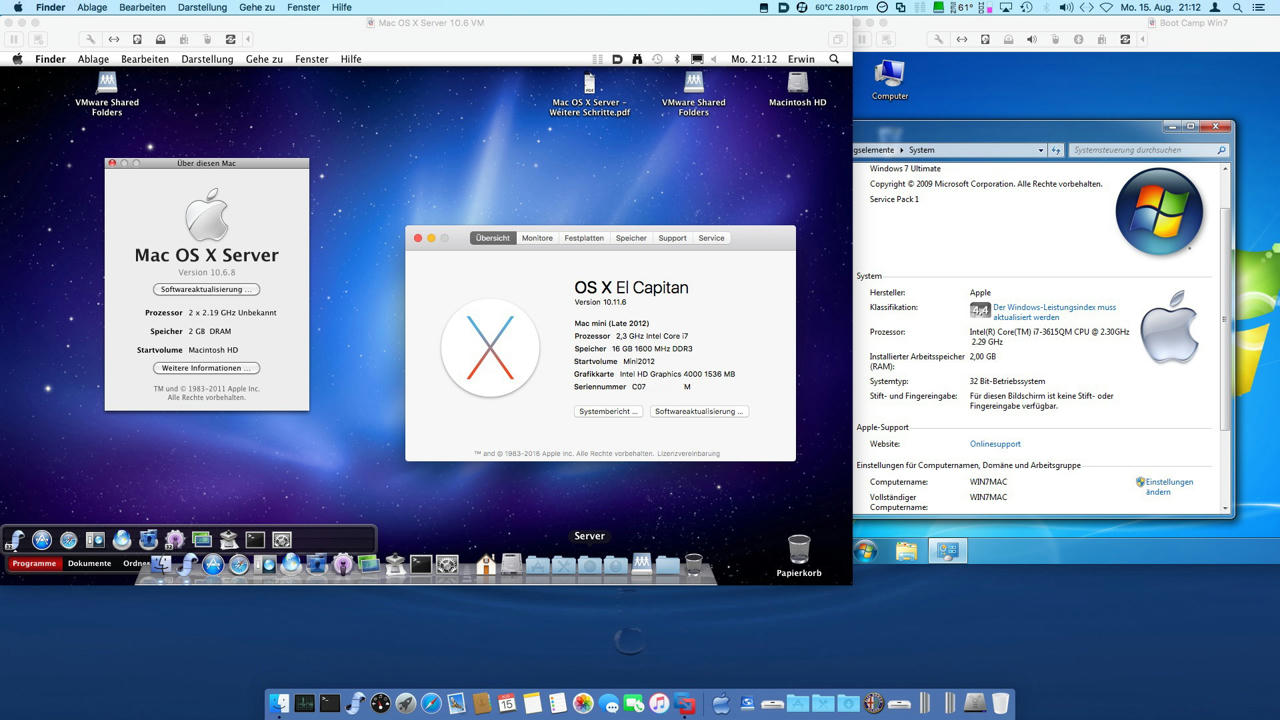1280x720 pixels.
Task: Open the Lizenzvereinbarung link
Action: coord(688,453)
